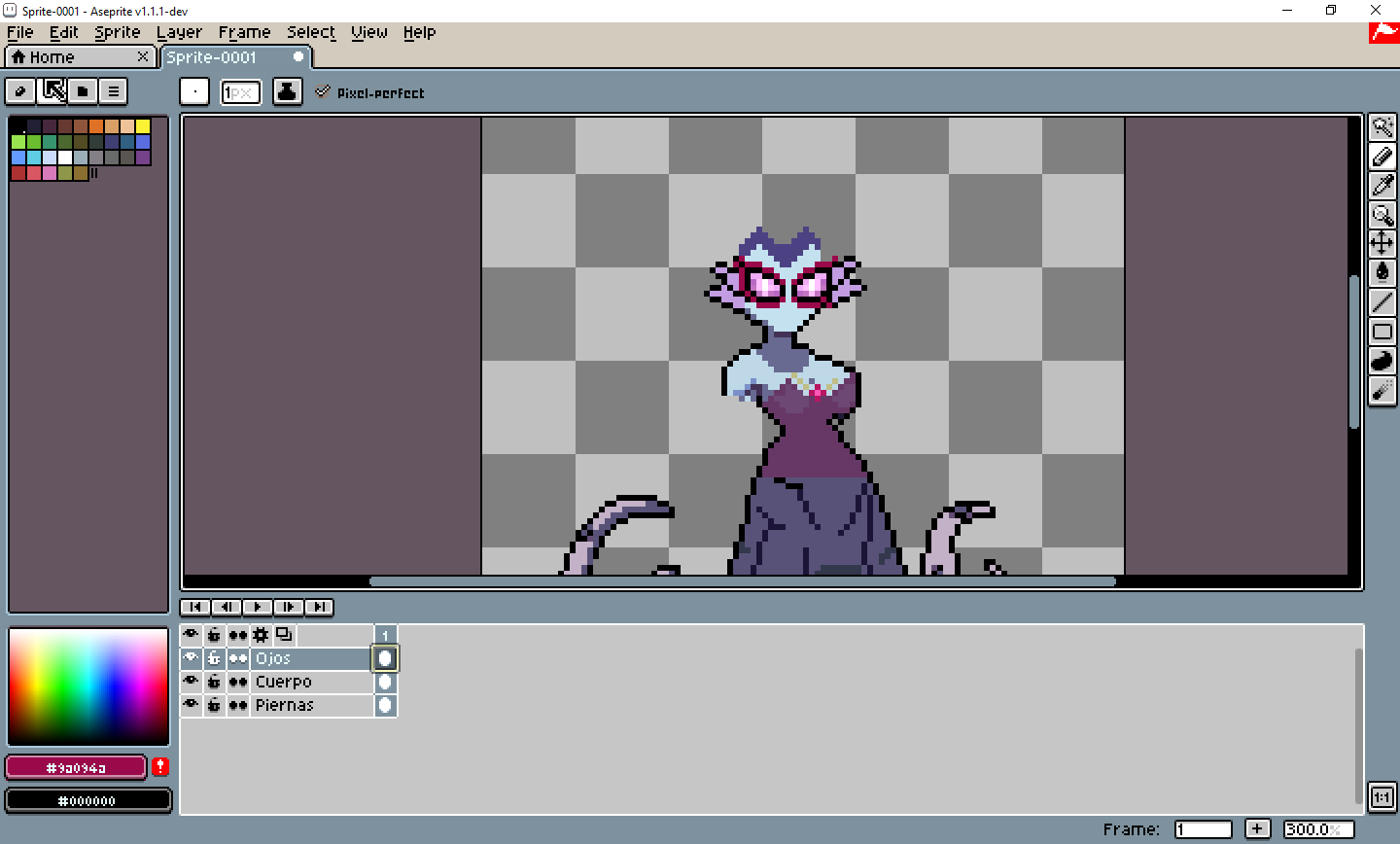Pick the yellow swatch in the palette
The image size is (1400, 844).
(143, 126)
